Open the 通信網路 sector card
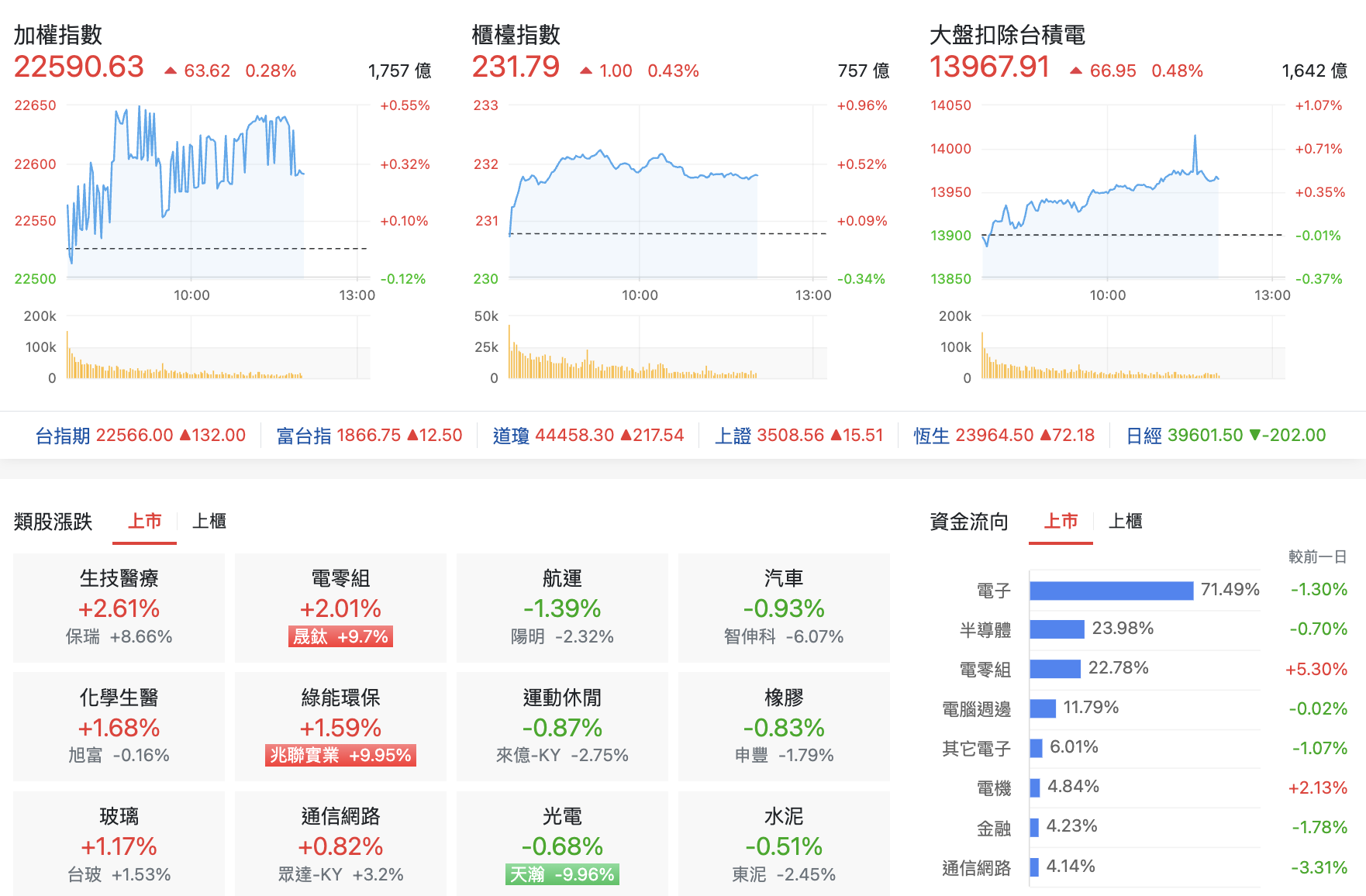This screenshot has width=1366, height=896. pyautogui.click(x=341, y=844)
